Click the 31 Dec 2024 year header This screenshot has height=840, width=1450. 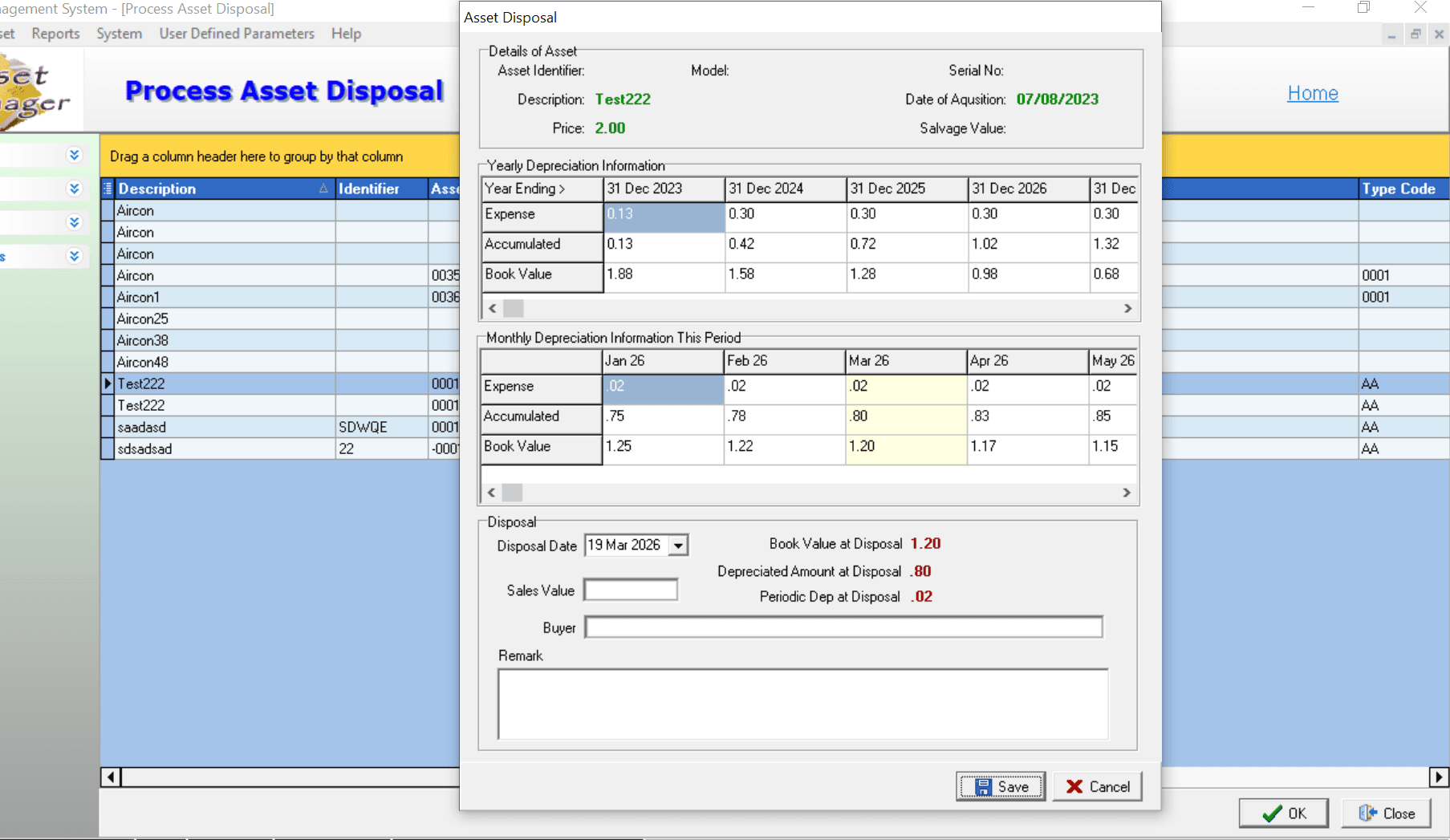click(786, 189)
